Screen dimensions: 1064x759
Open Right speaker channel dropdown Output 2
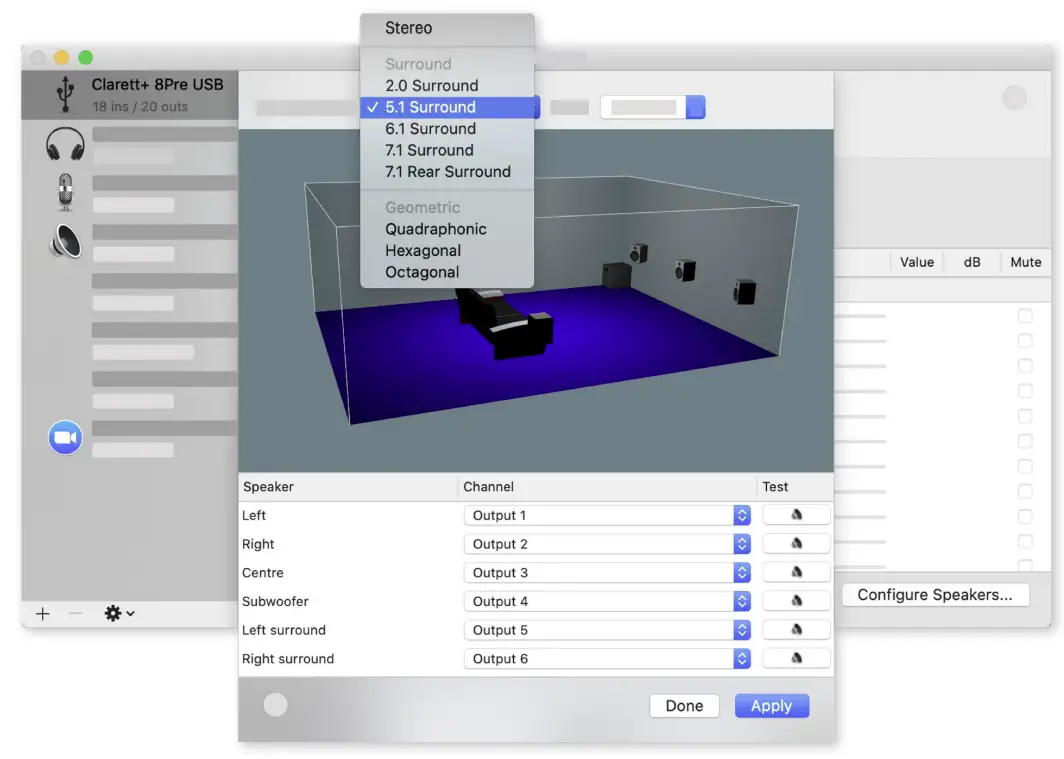point(607,544)
